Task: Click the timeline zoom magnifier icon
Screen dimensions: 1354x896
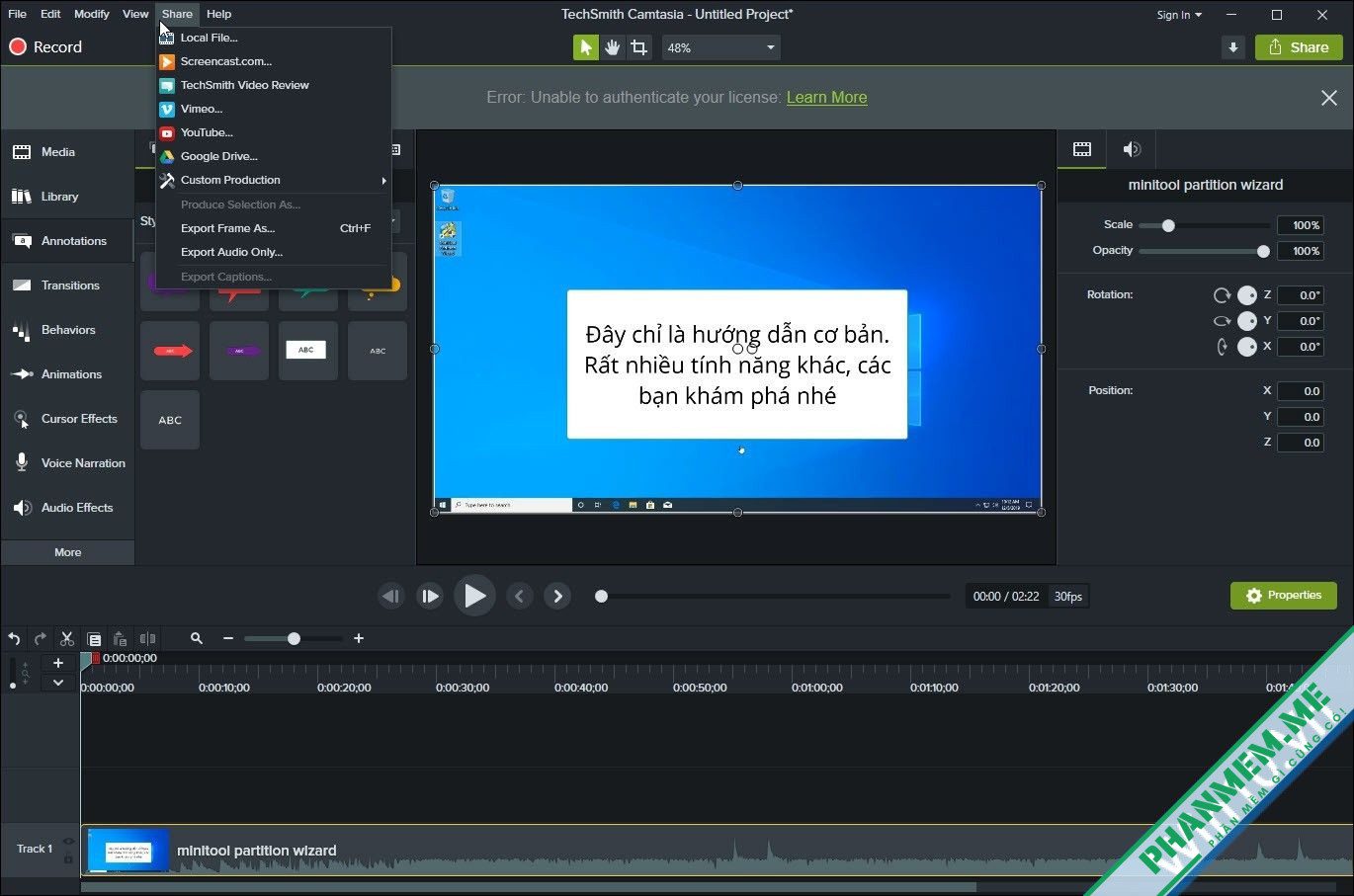Action: tap(197, 639)
